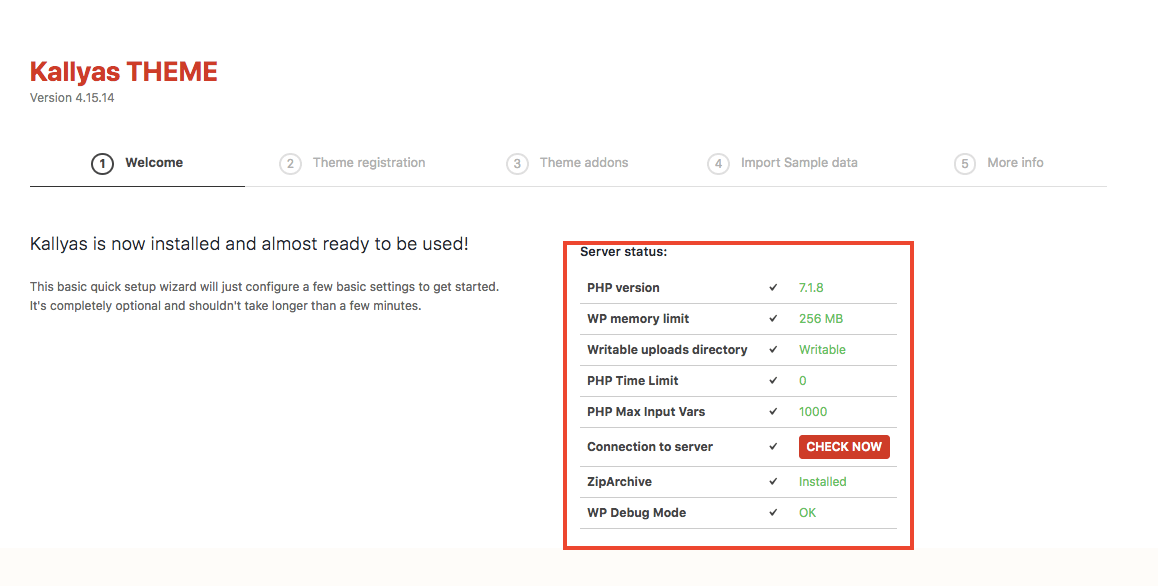Click the step 5 circle icon
The height and width of the screenshot is (586, 1158).
pos(964,163)
